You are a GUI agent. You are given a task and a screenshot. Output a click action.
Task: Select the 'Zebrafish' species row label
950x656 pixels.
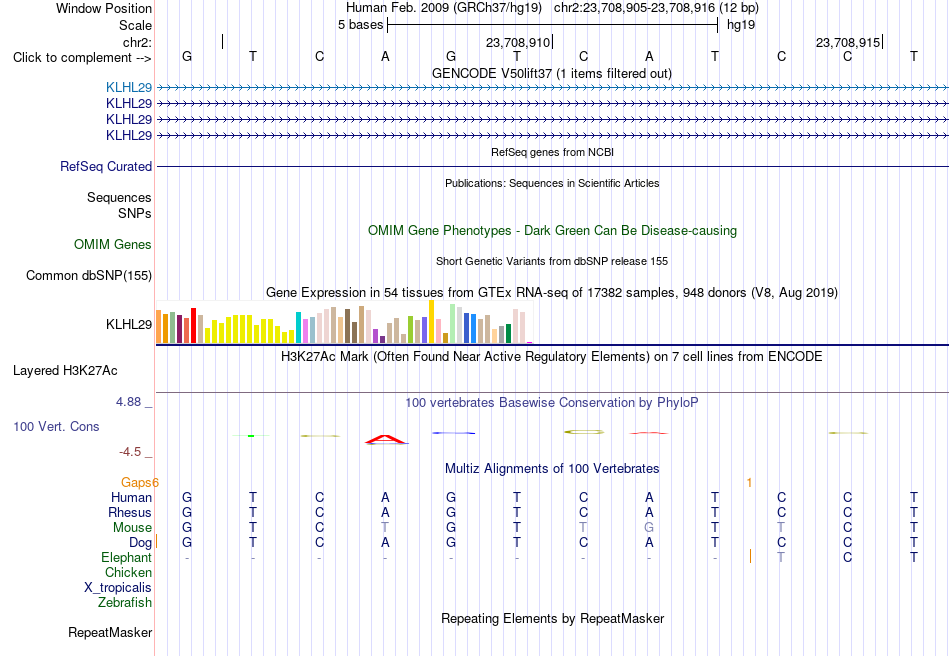pos(125,602)
